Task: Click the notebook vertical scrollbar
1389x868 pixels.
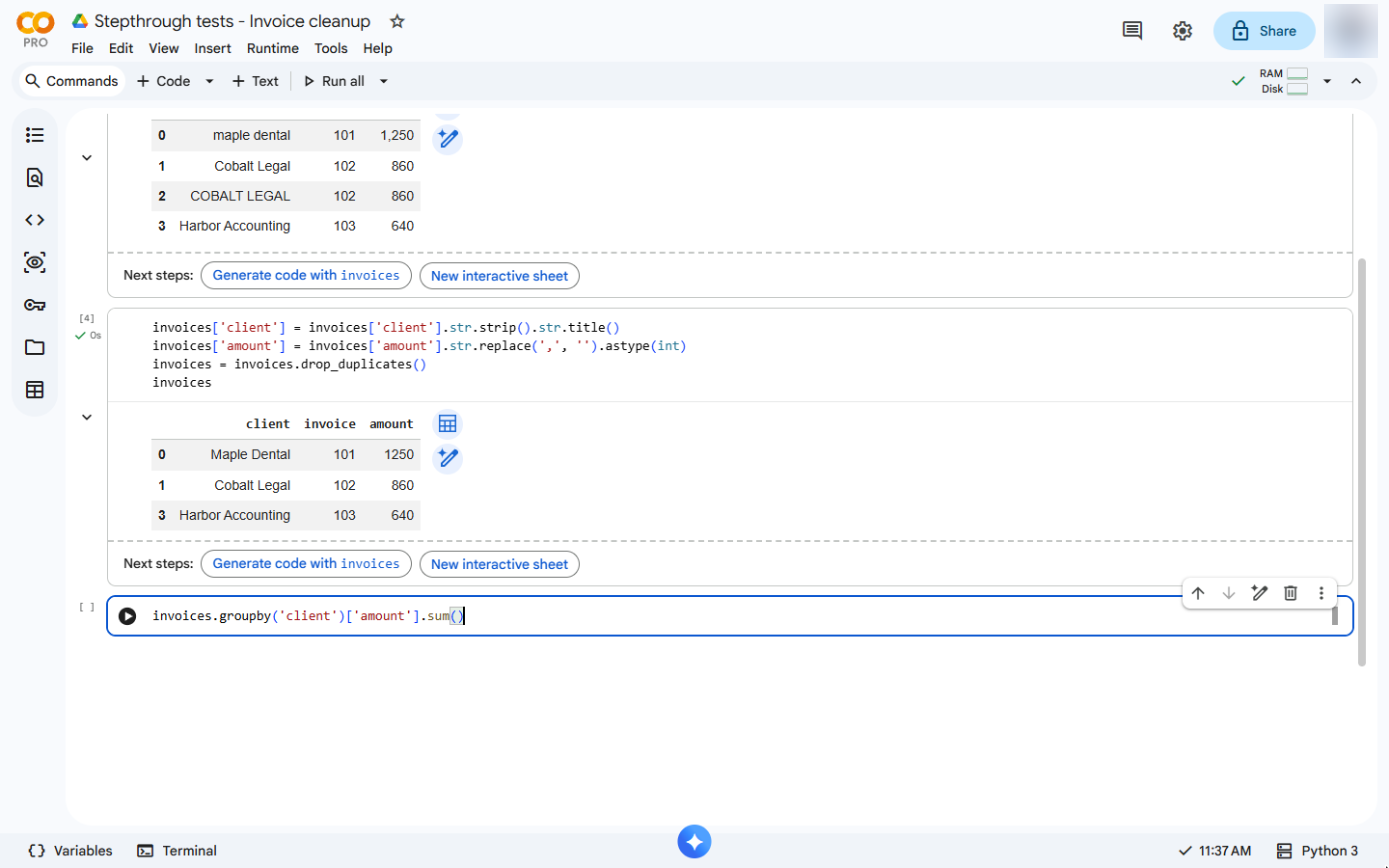Action: (1360, 460)
